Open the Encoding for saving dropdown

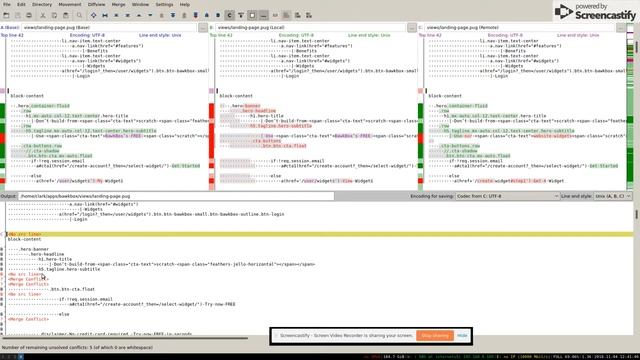(507, 196)
